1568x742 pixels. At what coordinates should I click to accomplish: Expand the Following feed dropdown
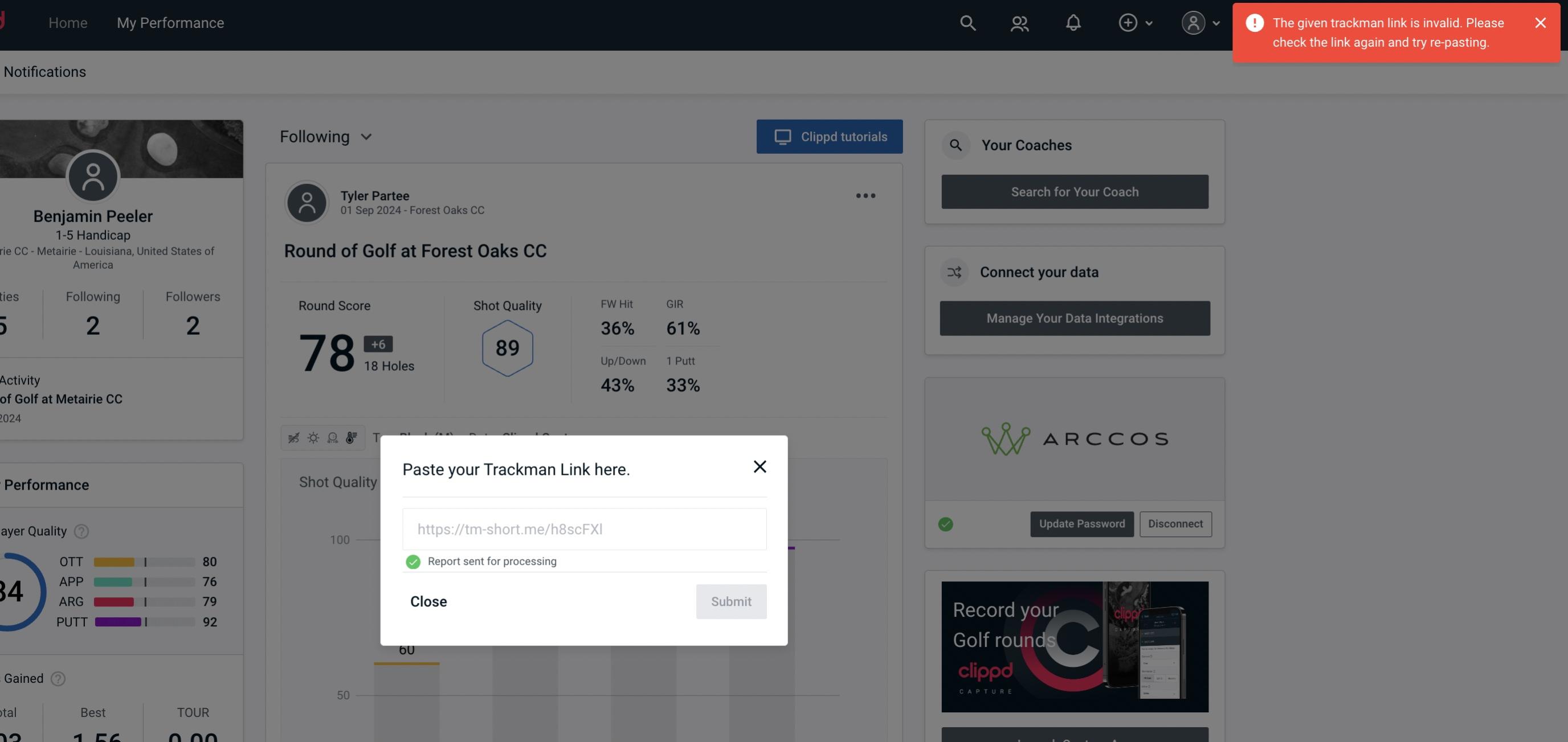(x=326, y=136)
